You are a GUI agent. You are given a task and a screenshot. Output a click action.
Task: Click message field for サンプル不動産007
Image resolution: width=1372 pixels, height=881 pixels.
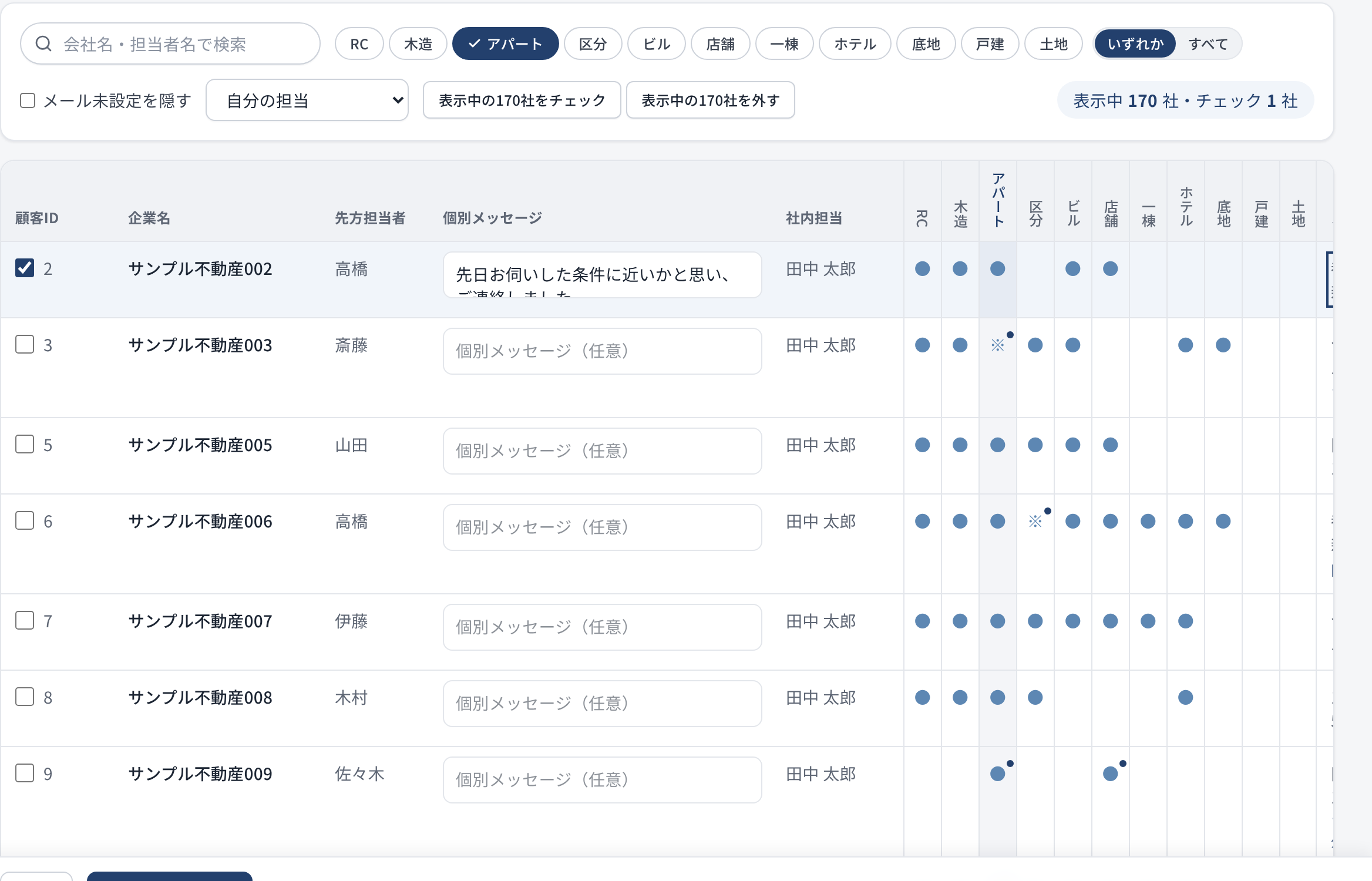(x=603, y=627)
